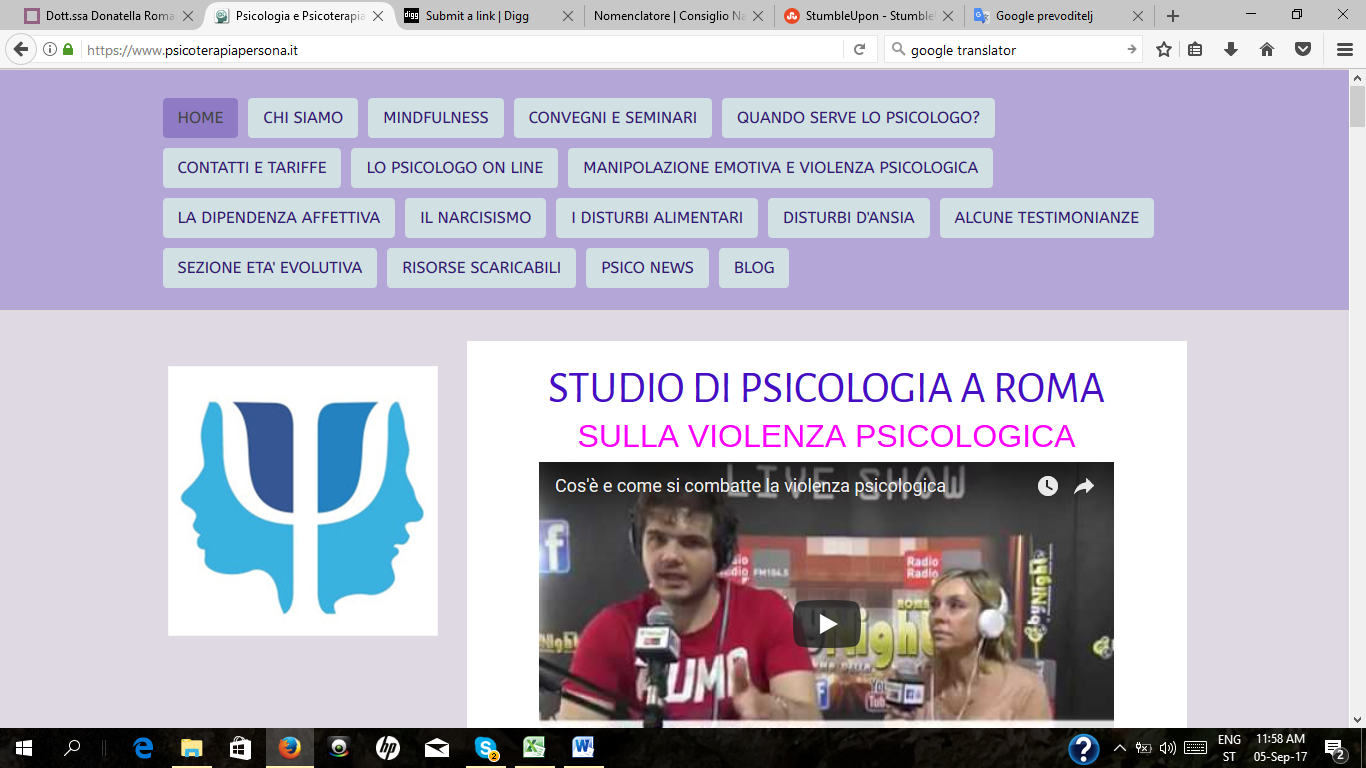Open Microsoft Word from the taskbar

coord(583,748)
